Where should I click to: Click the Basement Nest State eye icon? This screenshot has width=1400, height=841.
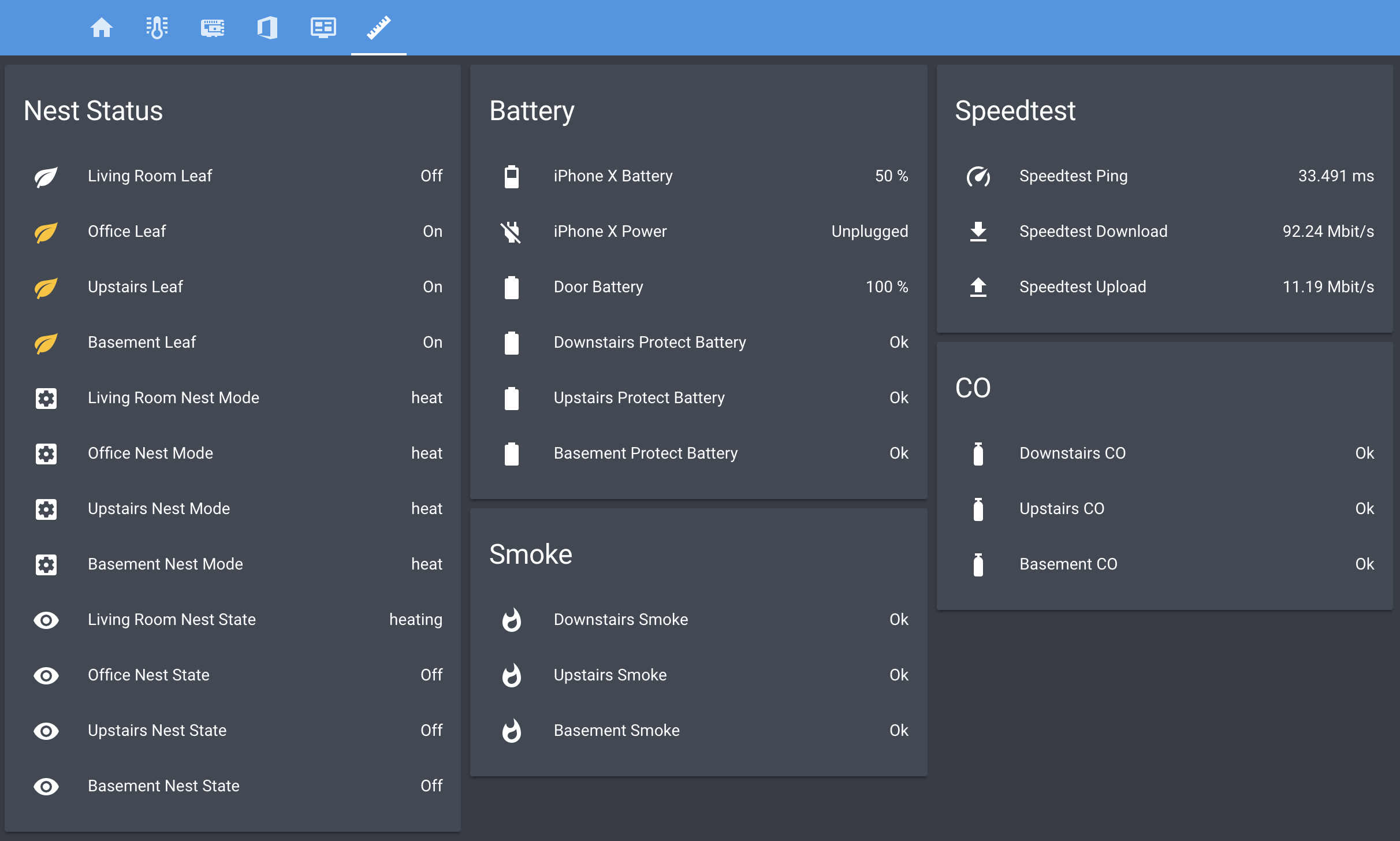(46, 786)
